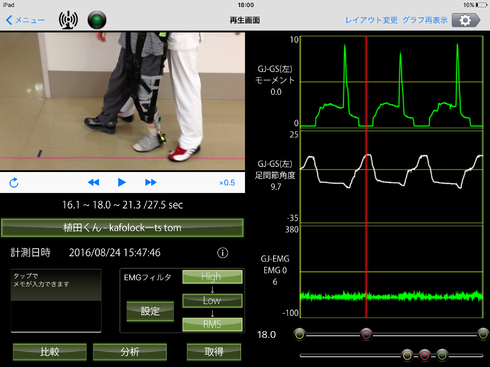
Task: Tap the battery indicator in status bar
Action: [x=481, y=5]
